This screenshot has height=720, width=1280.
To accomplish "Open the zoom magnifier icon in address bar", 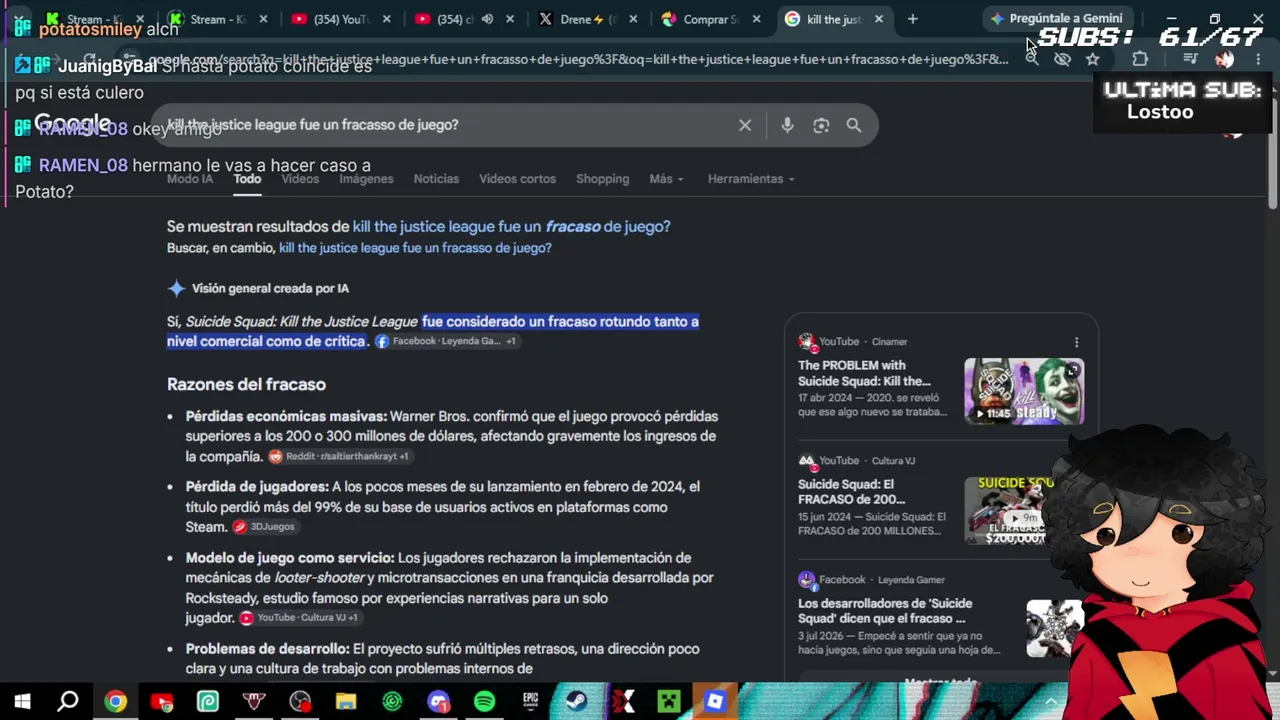I will click(x=1032, y=59).
